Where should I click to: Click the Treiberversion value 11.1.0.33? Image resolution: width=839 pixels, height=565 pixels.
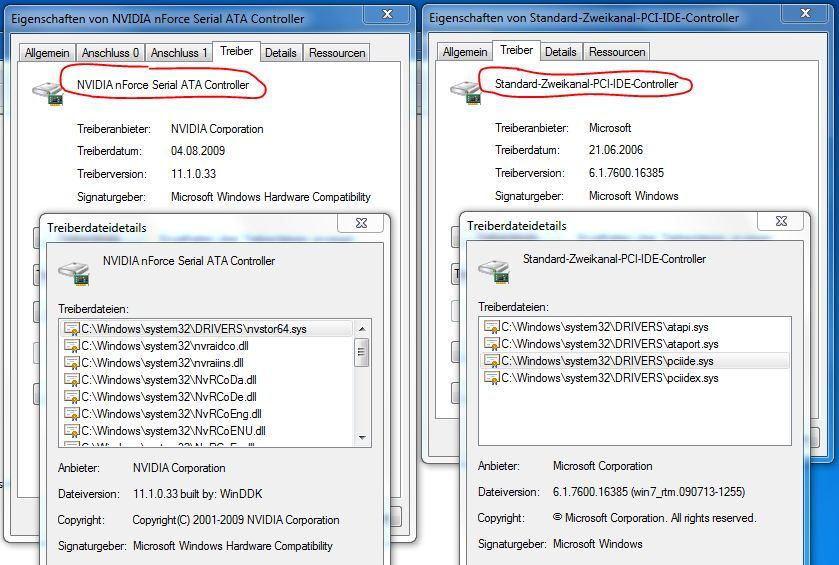193,174
